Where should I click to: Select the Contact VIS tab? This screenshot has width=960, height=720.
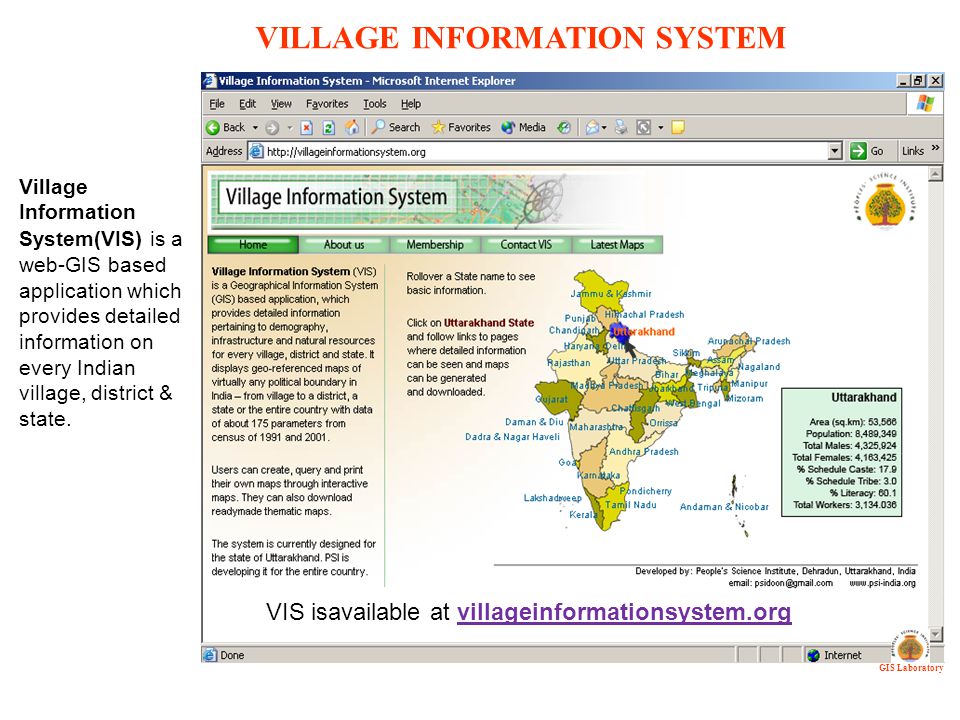tap(526, 244)
